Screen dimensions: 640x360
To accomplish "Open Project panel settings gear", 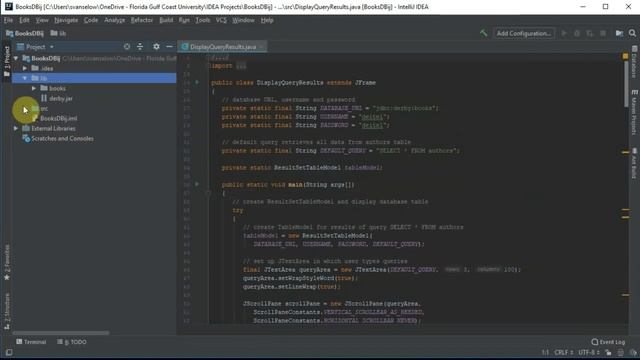I will [156, 47].
